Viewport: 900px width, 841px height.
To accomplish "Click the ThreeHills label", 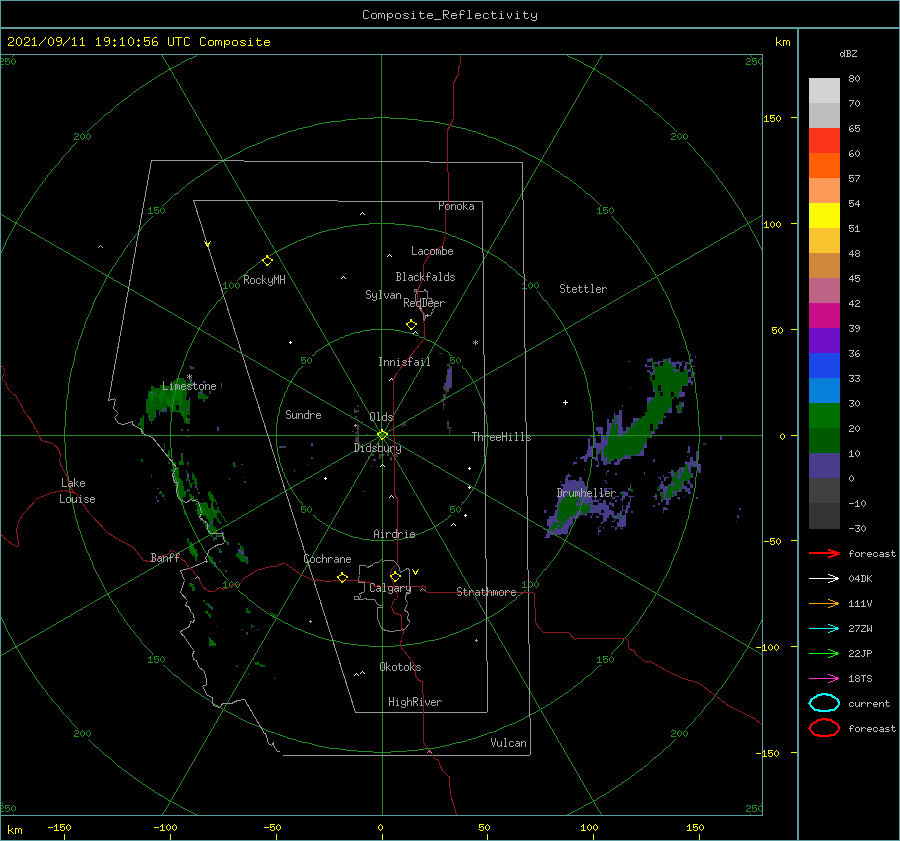I will coord(501,437).
